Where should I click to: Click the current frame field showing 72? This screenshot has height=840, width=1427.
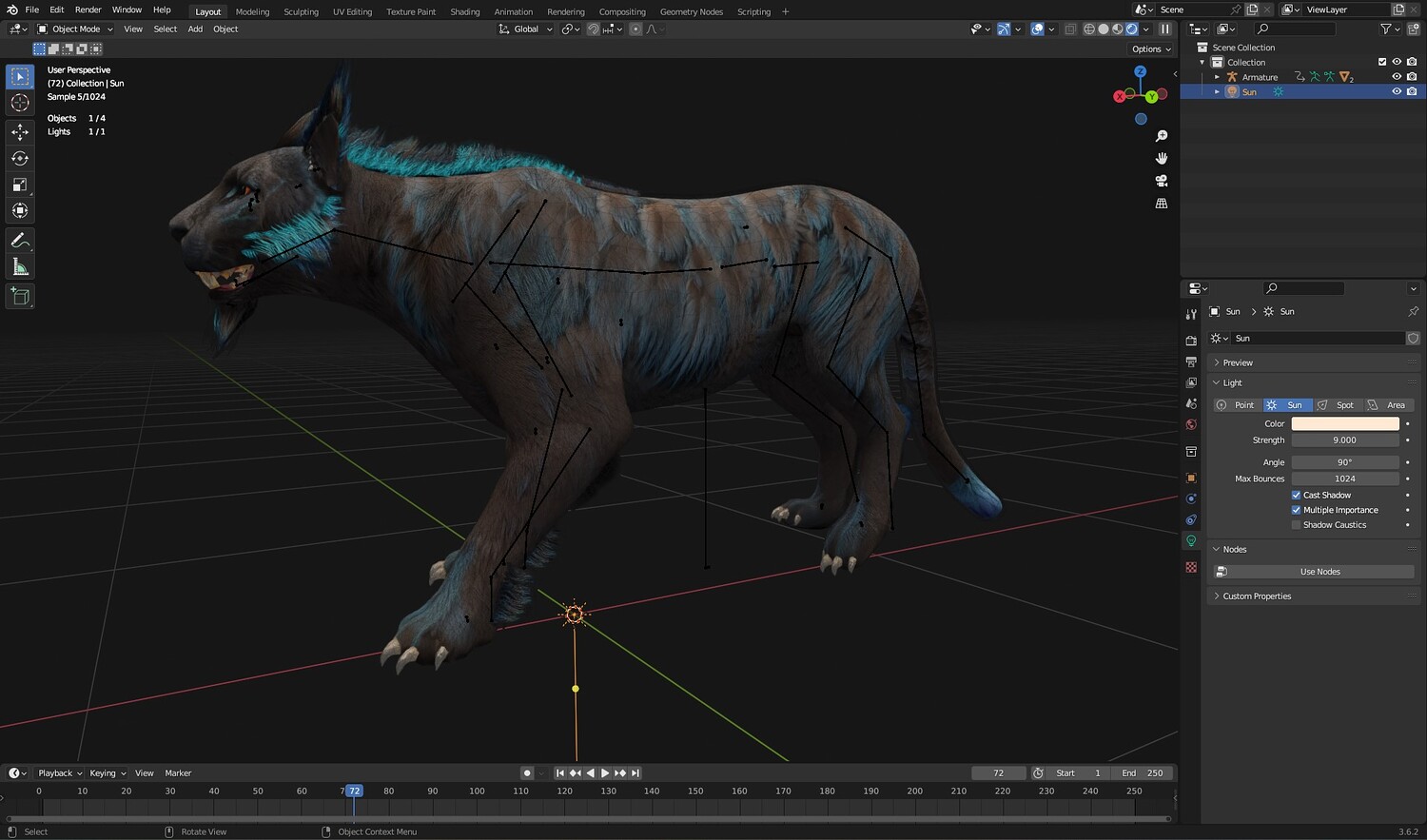point(998,773)
